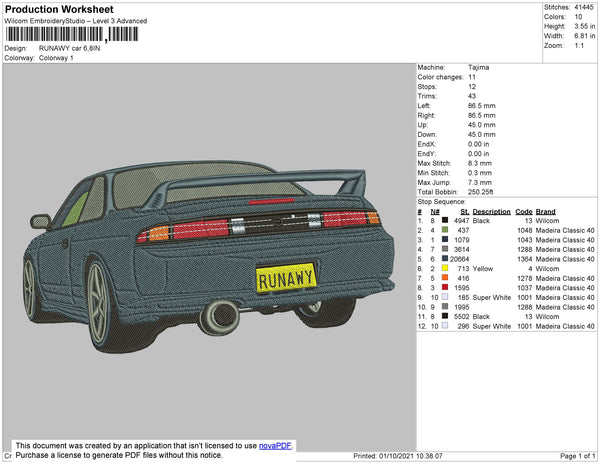600x464 pixels.
Task: Click the Super White swatch in stop 9
Action: tap(444, 297)
